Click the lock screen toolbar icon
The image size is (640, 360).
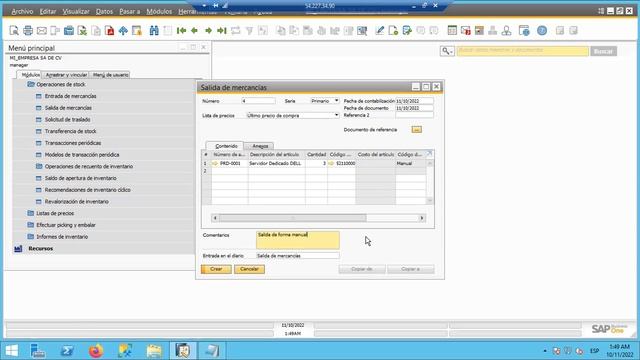(137, 31)
